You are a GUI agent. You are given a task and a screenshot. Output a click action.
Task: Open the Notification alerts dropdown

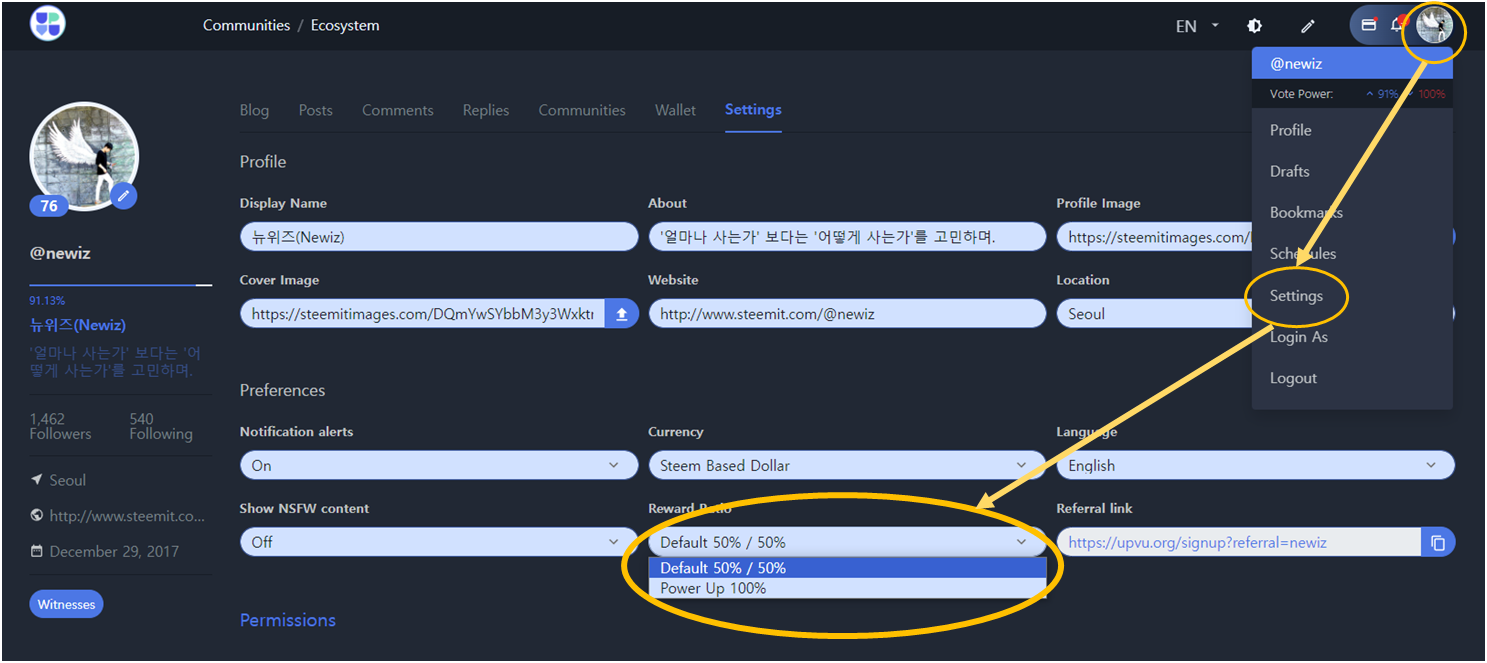coord(439,466)
